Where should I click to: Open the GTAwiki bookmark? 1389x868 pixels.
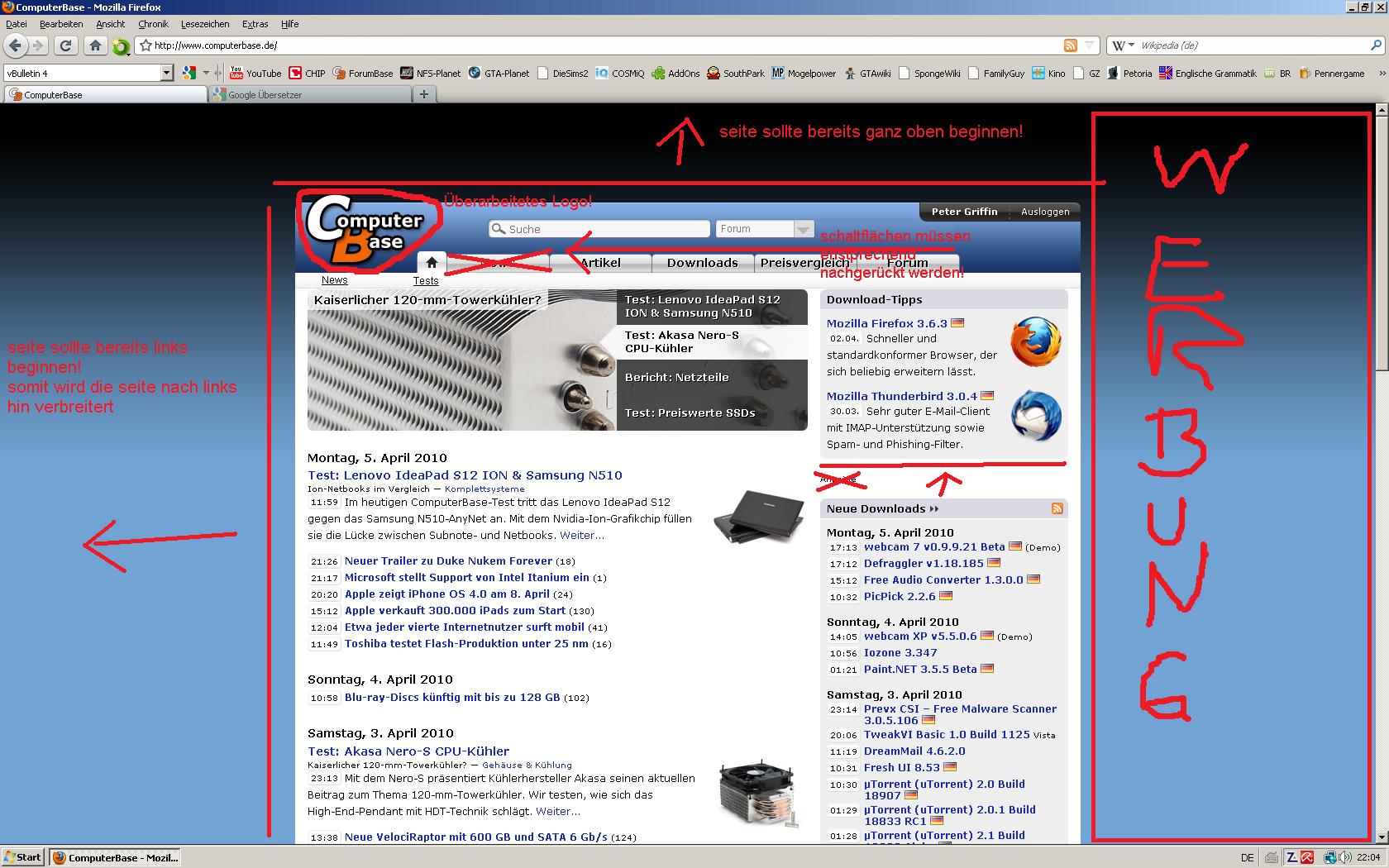pyautogui.click(x=867, y=73)
